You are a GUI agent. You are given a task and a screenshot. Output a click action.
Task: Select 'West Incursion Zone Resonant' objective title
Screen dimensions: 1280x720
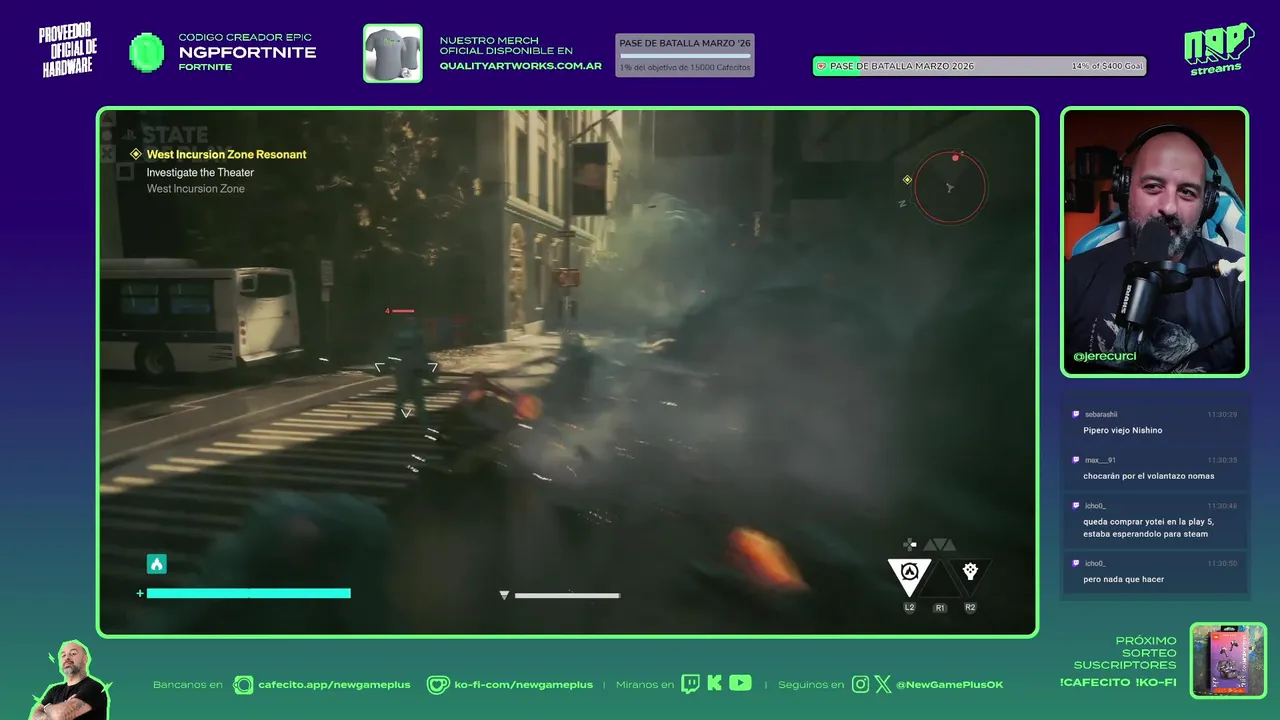pyautogui.click(x=227, y=154)
